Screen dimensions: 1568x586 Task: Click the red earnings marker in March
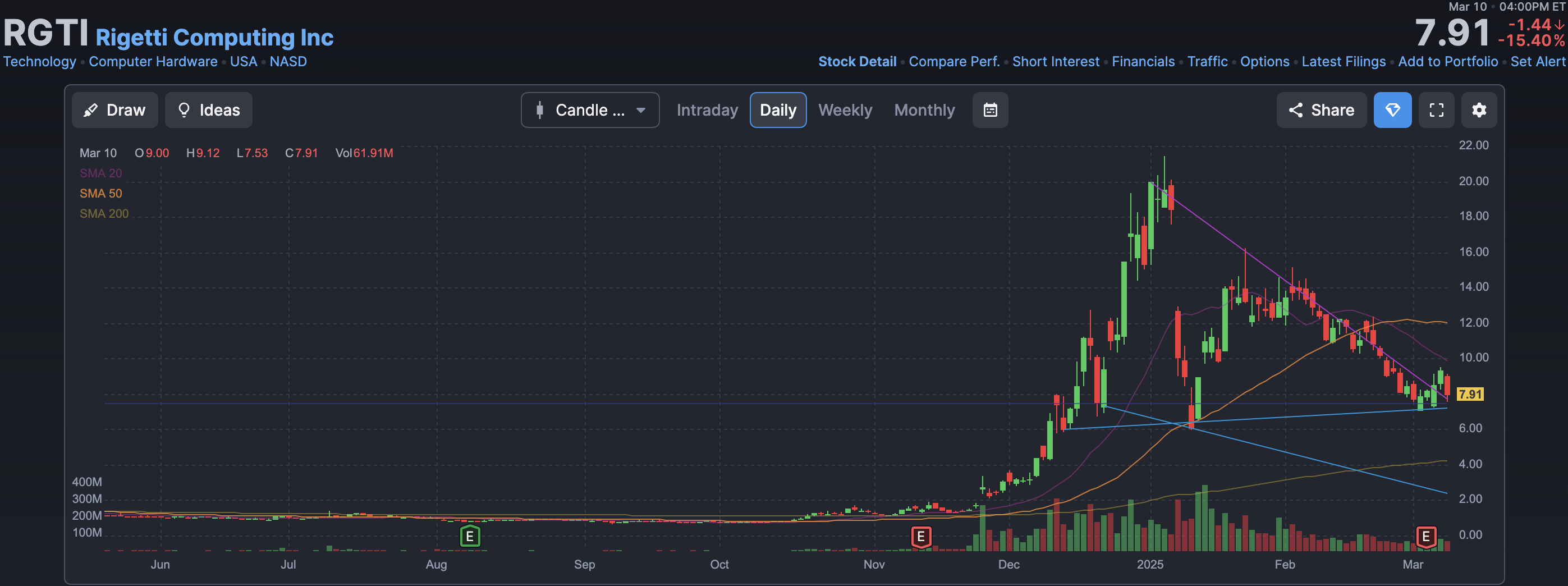tap(1425, 537)
